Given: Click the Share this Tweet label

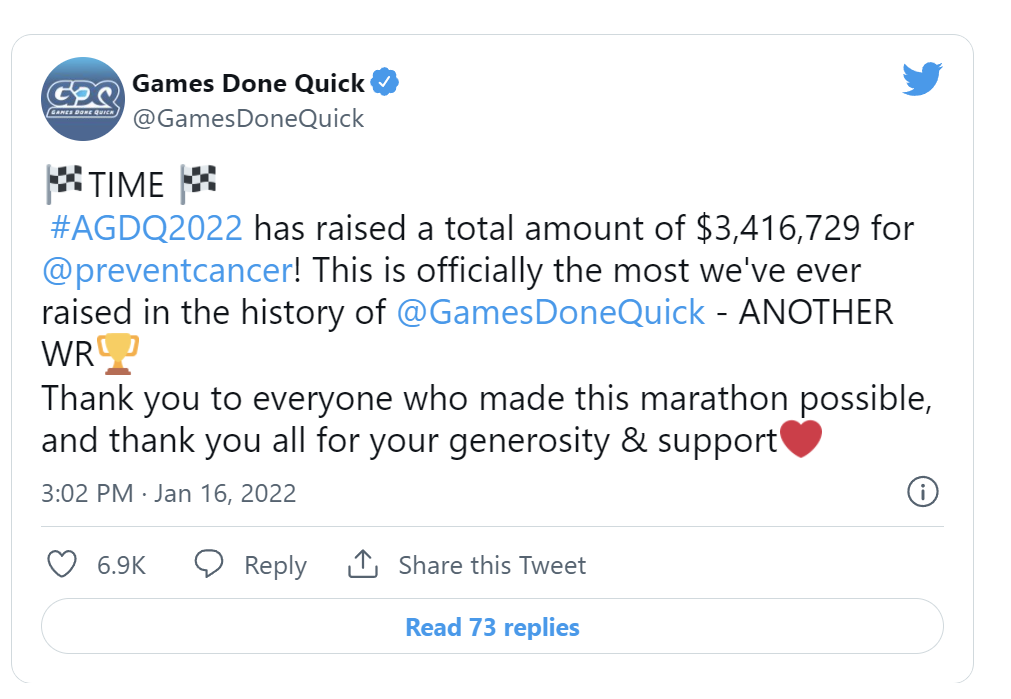Looking at the screenshot, I should click(492, 565).
